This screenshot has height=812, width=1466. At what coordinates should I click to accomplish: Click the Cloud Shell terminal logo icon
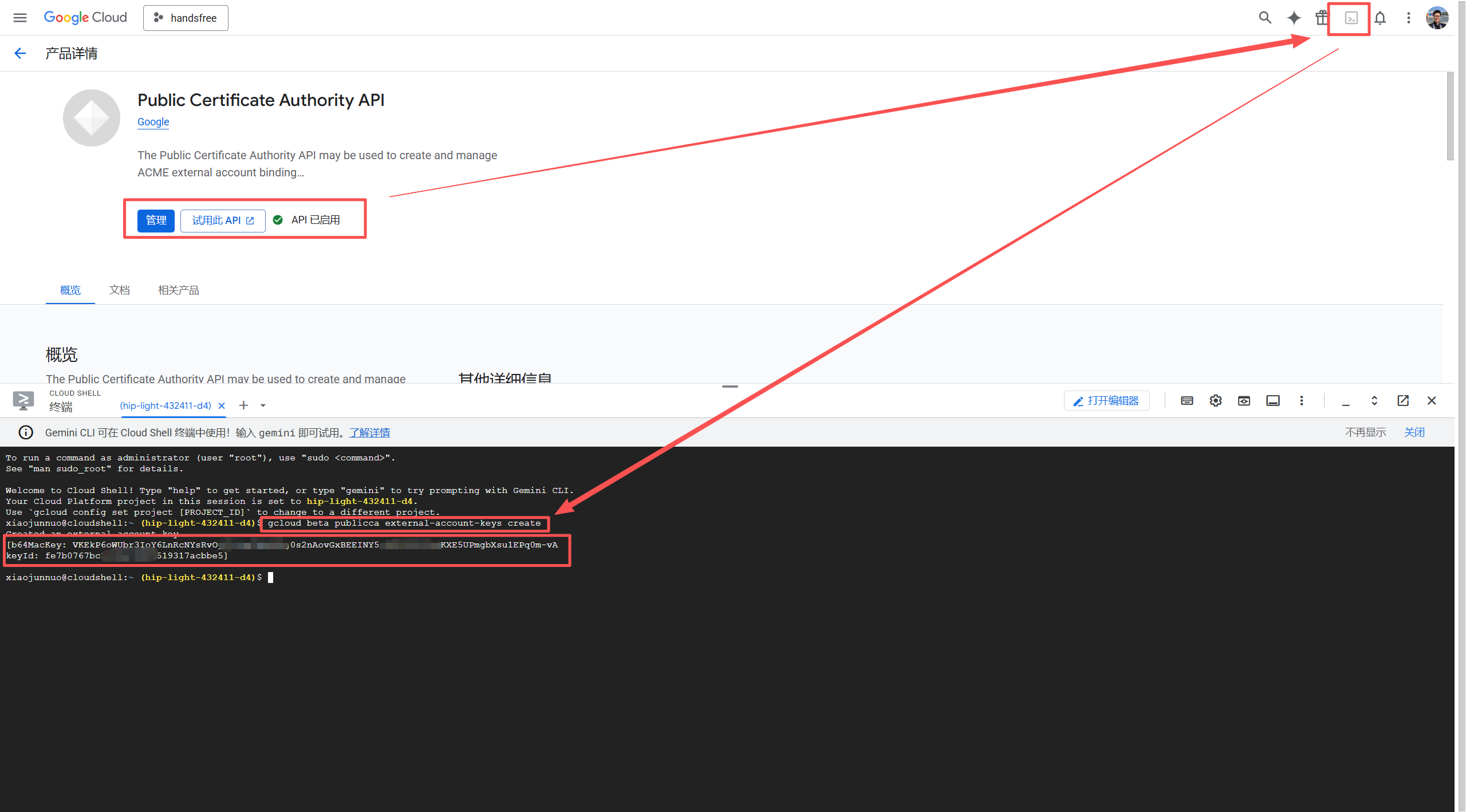coord(23,400)
